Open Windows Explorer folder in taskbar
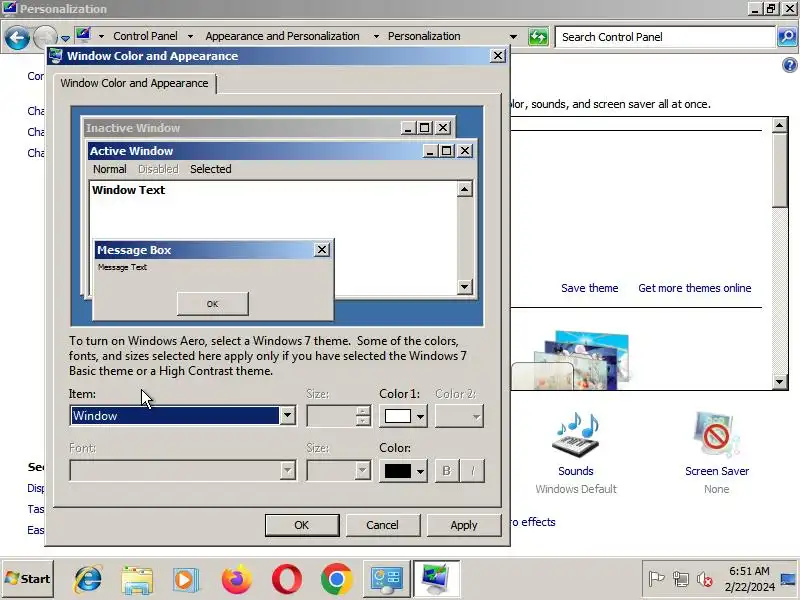This screenshot has height=600, width=800. [137, 580]
